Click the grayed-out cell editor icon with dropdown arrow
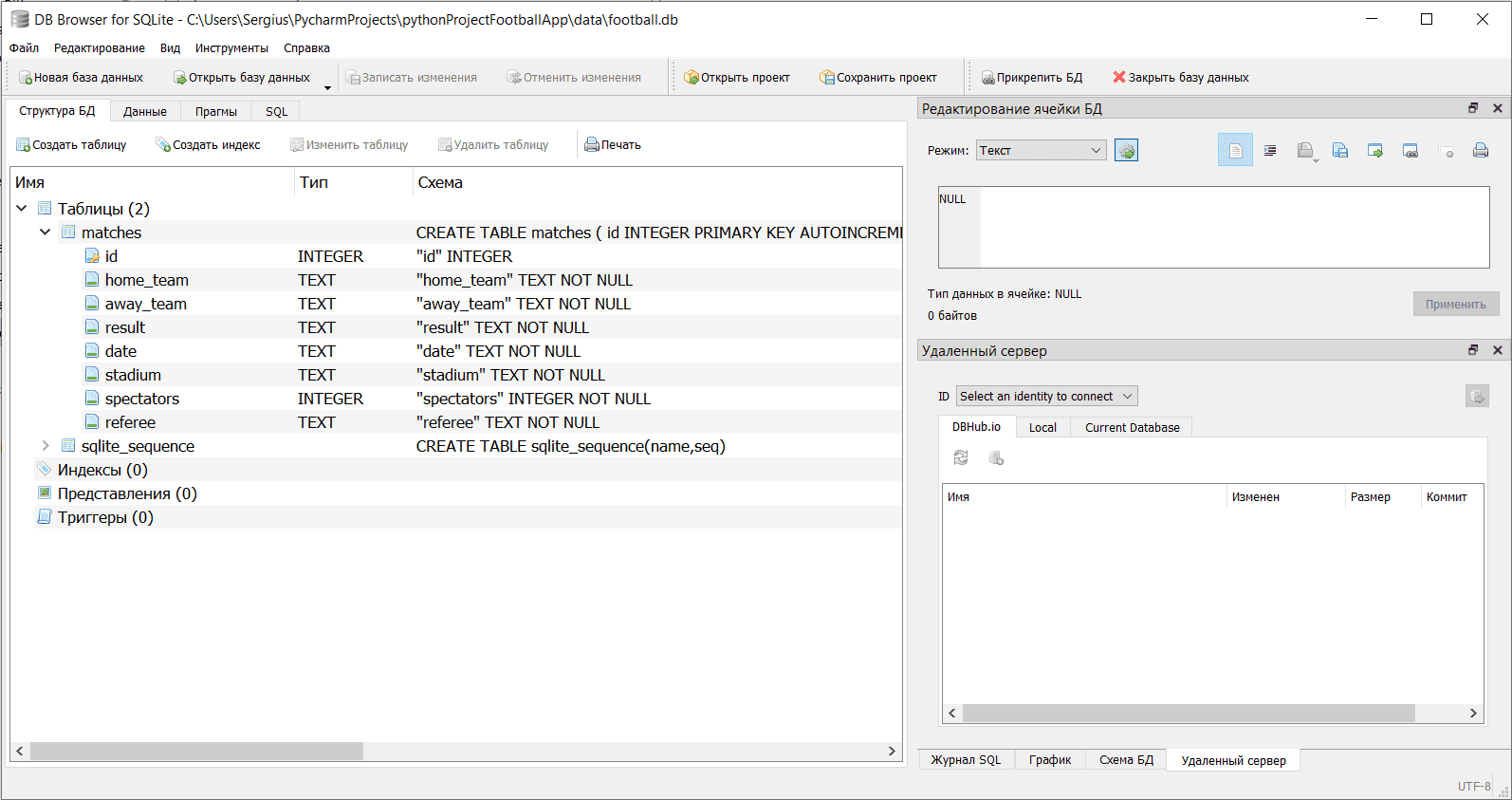Screen dimensions: 1512x800 pos(1306,150)
